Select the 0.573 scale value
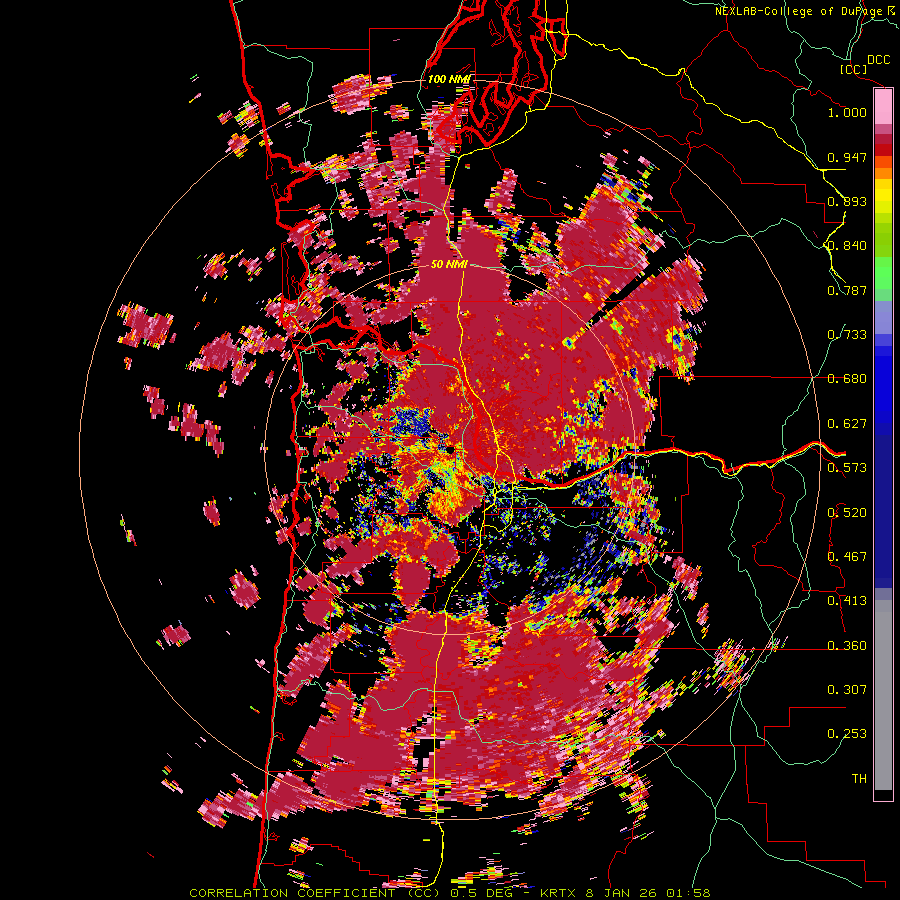The height and width of the screenshot is (900, 900). pos(847,468)
